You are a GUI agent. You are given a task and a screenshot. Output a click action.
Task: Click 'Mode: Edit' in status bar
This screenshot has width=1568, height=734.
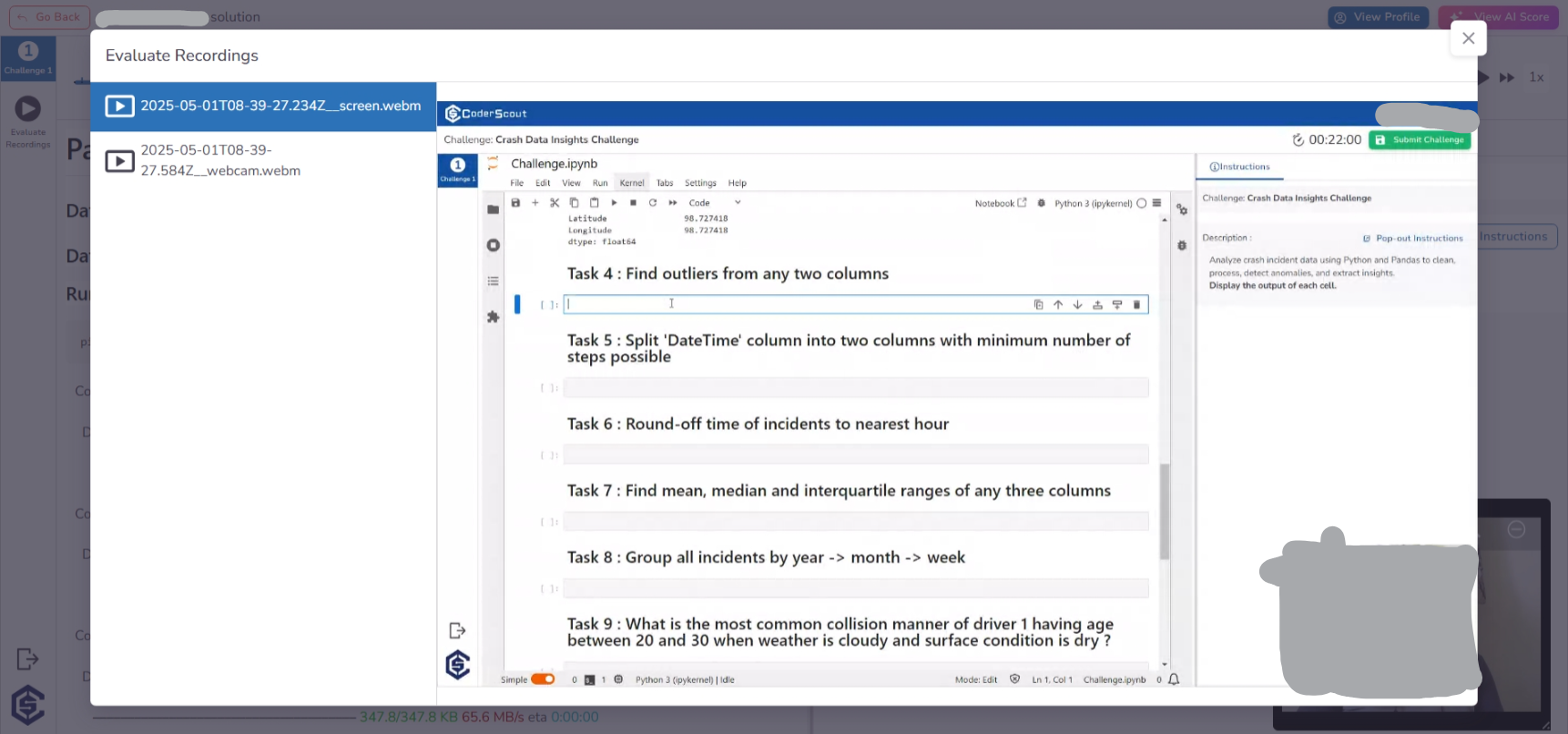976,679
